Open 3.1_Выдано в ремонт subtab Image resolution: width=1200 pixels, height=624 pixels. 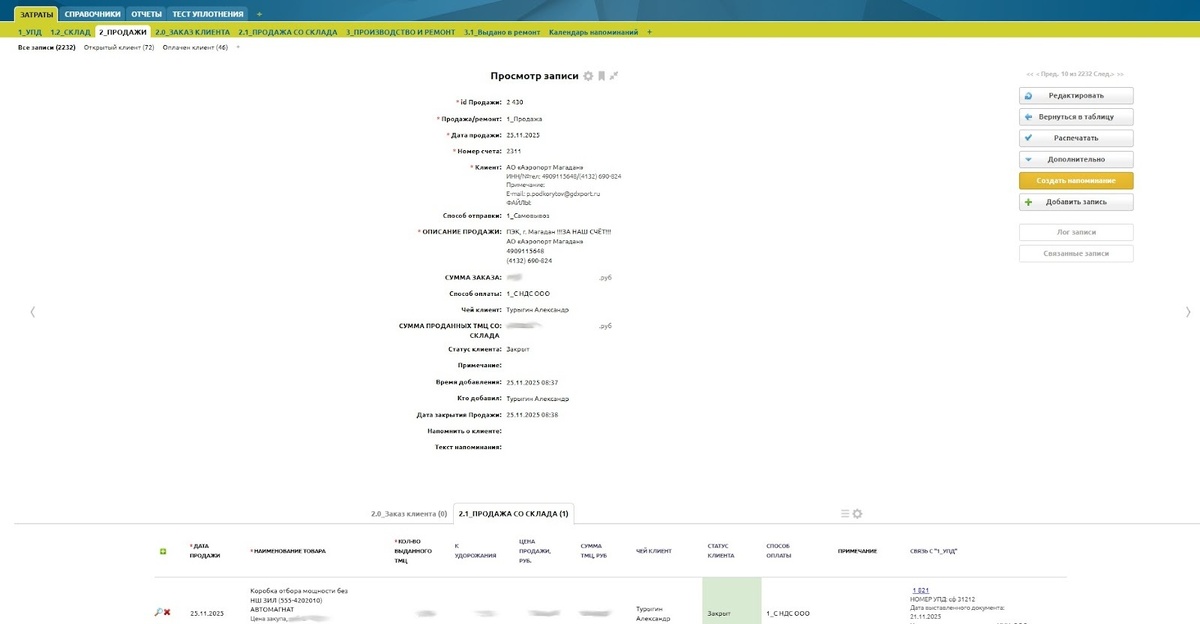[x=503, y=32]
